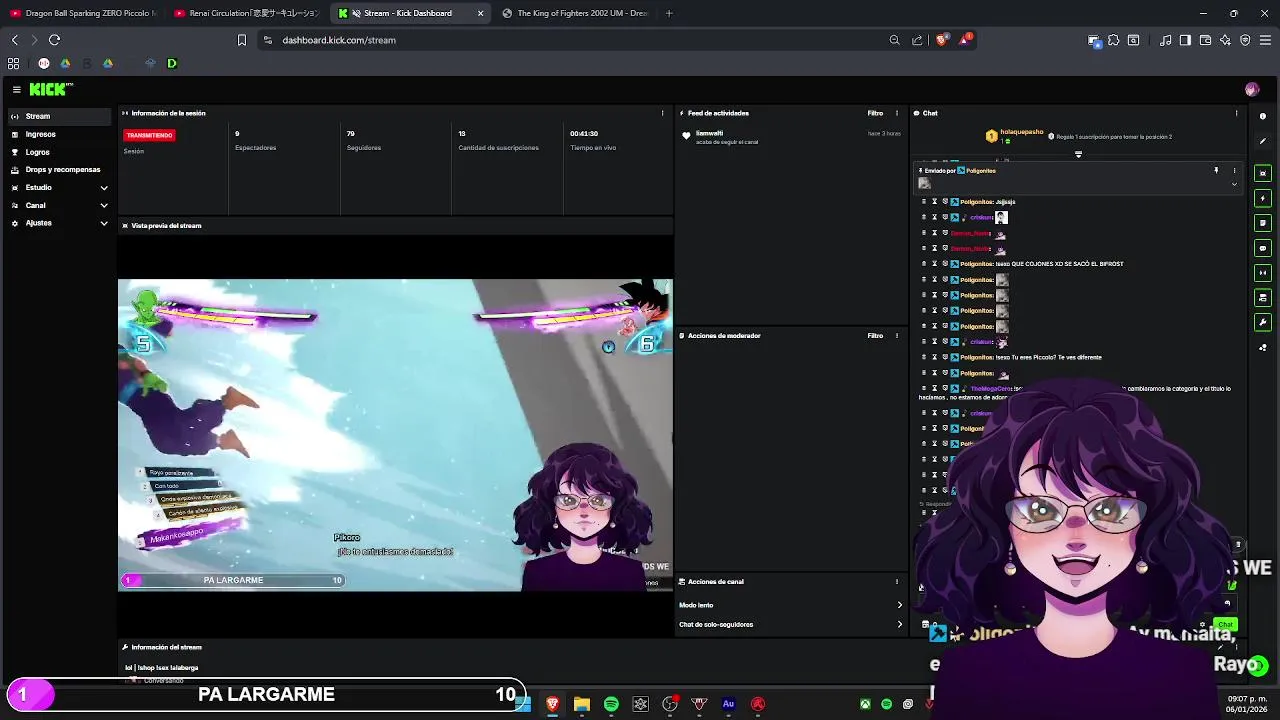The image size is (1280, 720).
Task: Click the green KICK logo
Action: pos(50,89)
